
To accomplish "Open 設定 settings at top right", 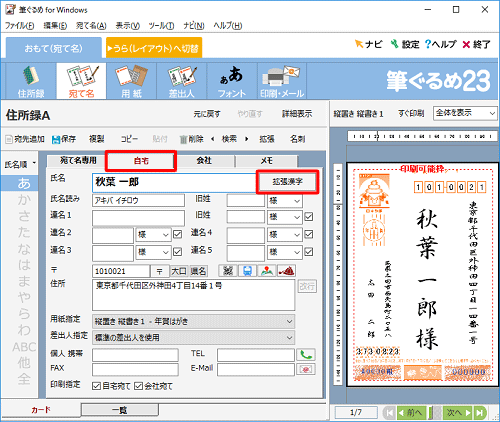I will [x=405, y=44].
